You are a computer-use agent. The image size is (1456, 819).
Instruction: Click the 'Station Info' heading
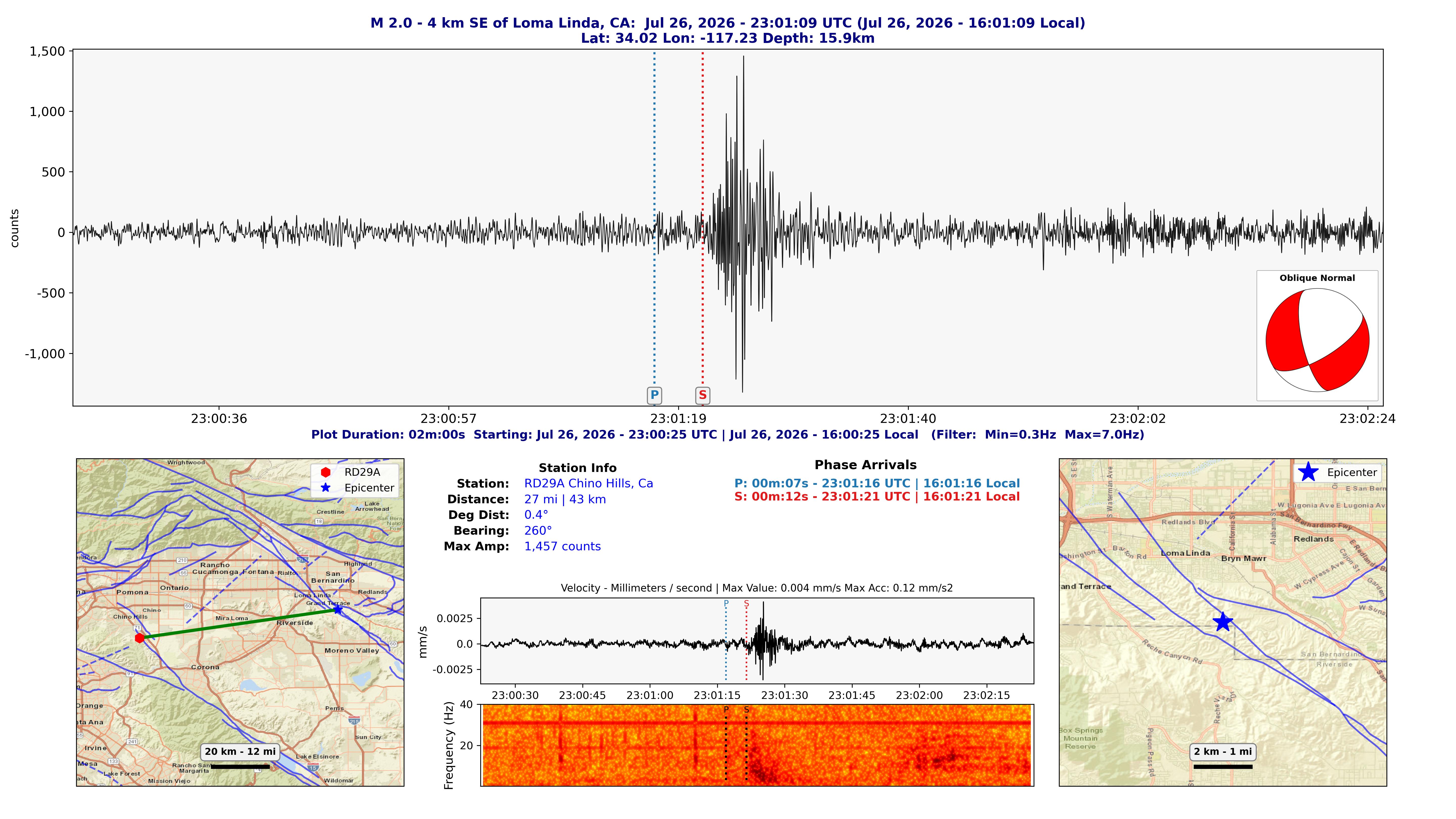click(578, 468)
